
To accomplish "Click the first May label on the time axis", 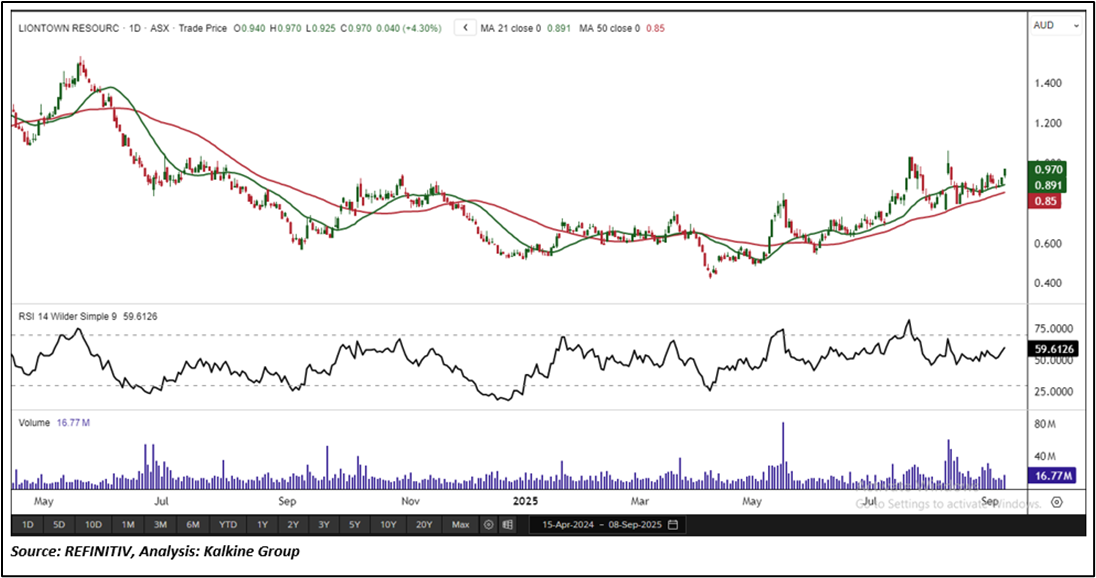I will coord(43,501).
